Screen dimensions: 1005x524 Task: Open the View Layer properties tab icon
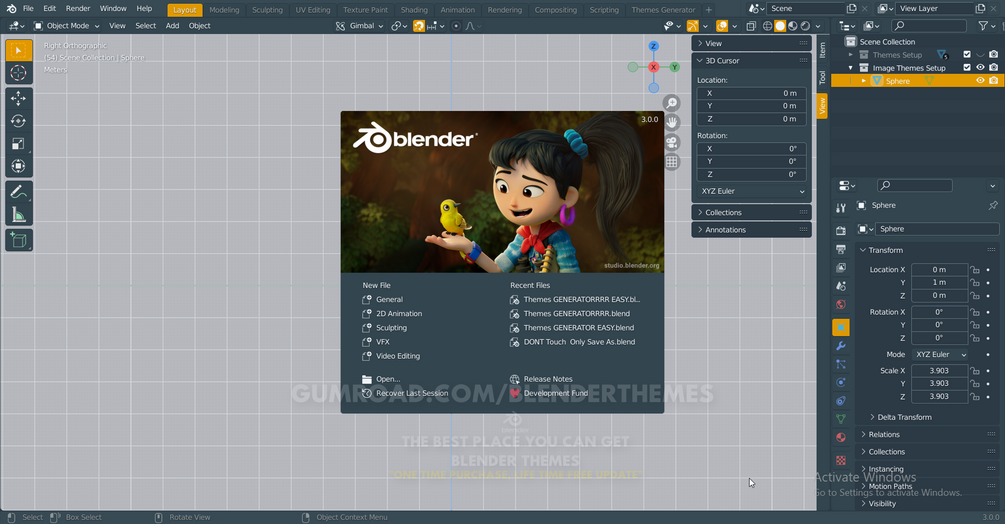point(841,267)
